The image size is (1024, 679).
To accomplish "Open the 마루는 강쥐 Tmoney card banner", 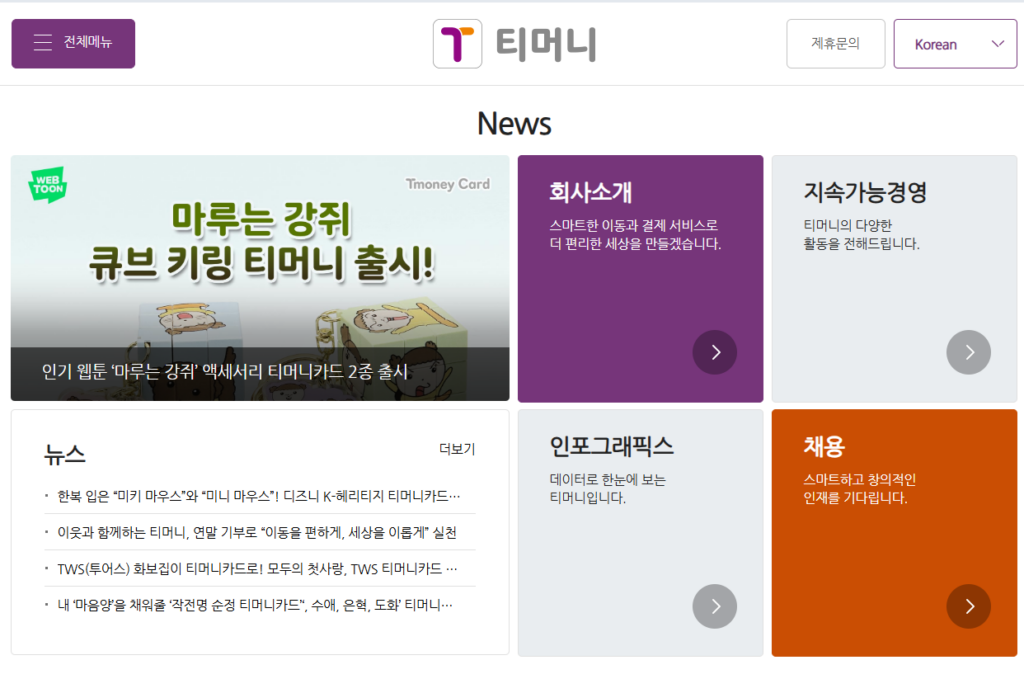I will 260,277.
